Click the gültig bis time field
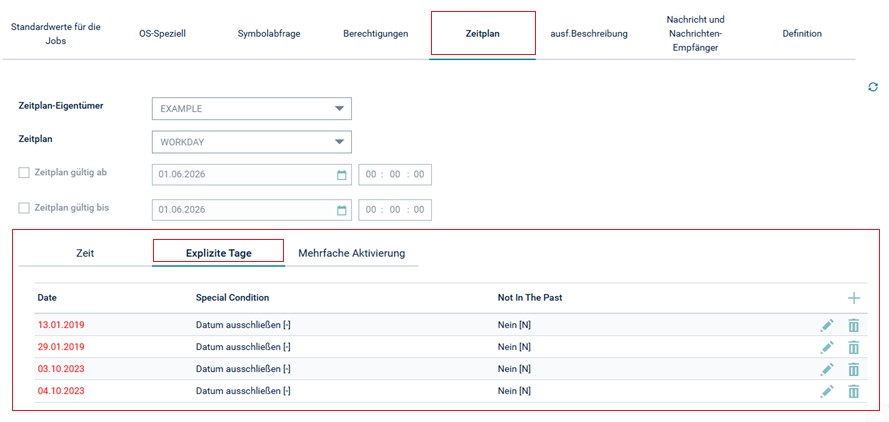This screenshot has width=889, height=422. tap(395, 210)
